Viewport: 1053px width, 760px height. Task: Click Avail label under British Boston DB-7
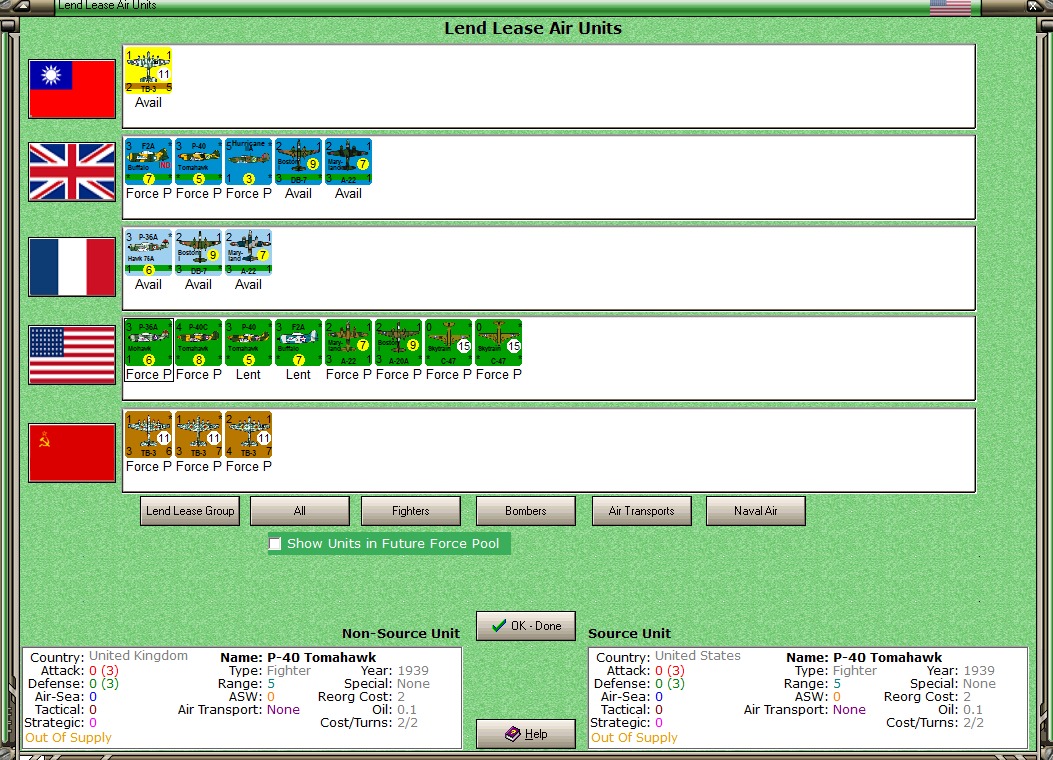pos(298,193)
